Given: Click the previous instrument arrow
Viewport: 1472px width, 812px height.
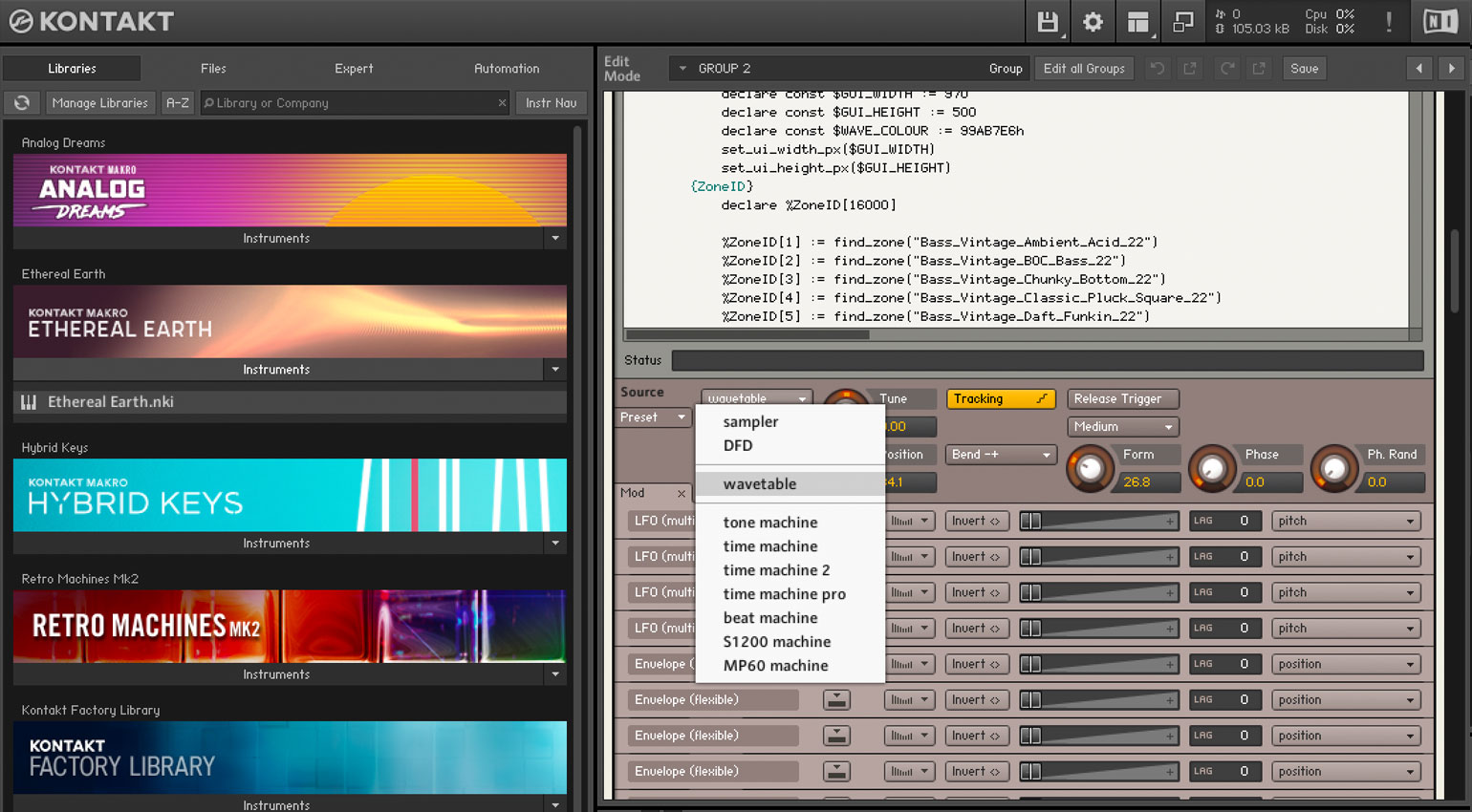Looking at the screenshot, I should (1418, 69).
